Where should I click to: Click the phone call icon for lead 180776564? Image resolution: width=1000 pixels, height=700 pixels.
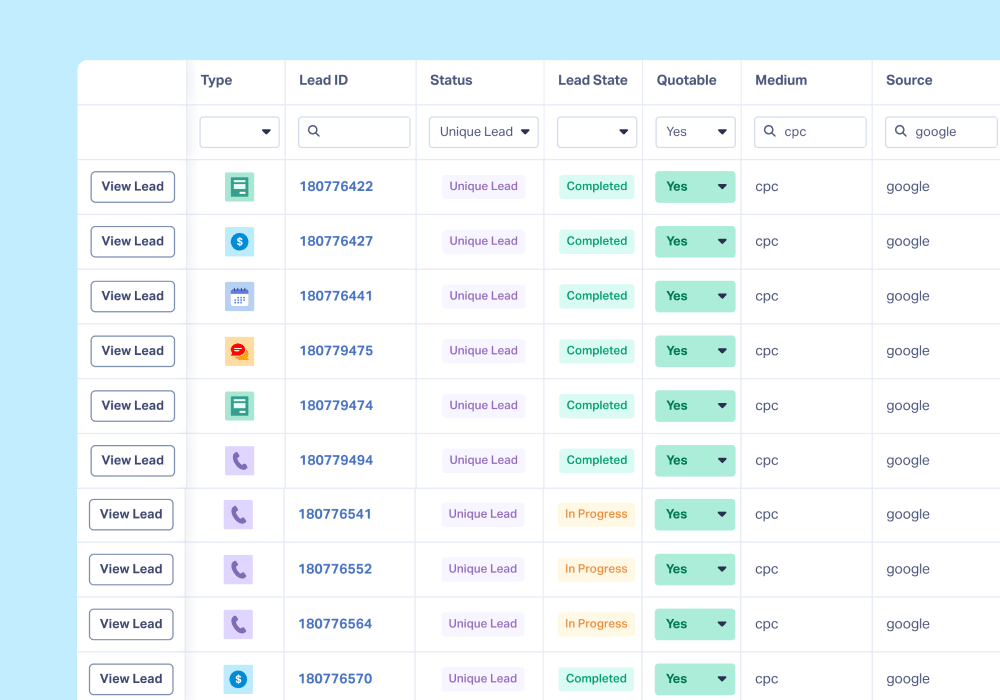(238, 624)
